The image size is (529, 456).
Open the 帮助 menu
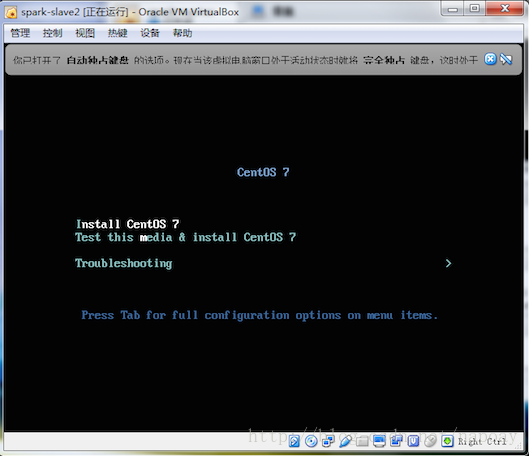coord(183,33)
